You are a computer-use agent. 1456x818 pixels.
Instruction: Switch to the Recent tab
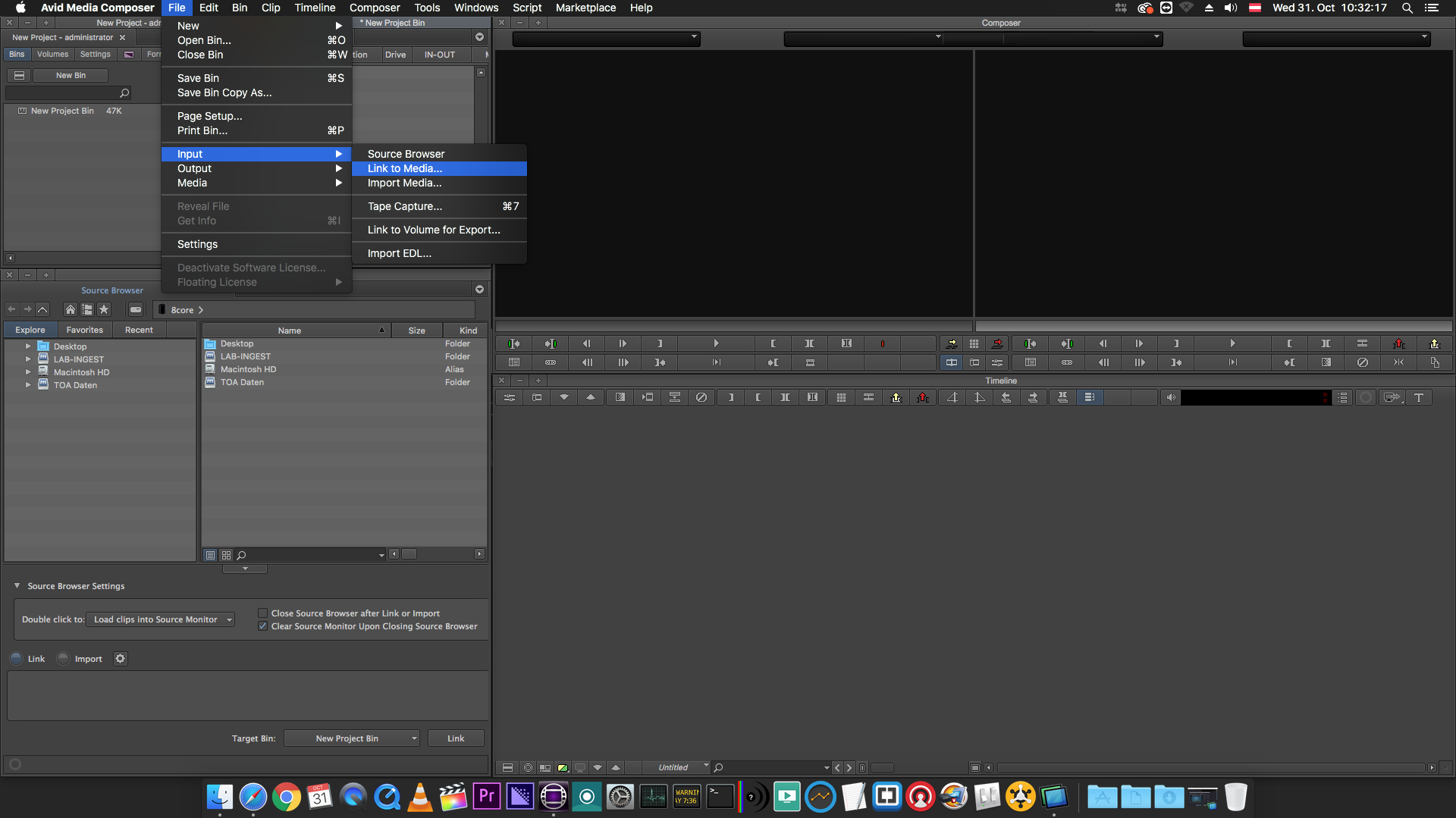pyautogui.click(x=139, y=330)
